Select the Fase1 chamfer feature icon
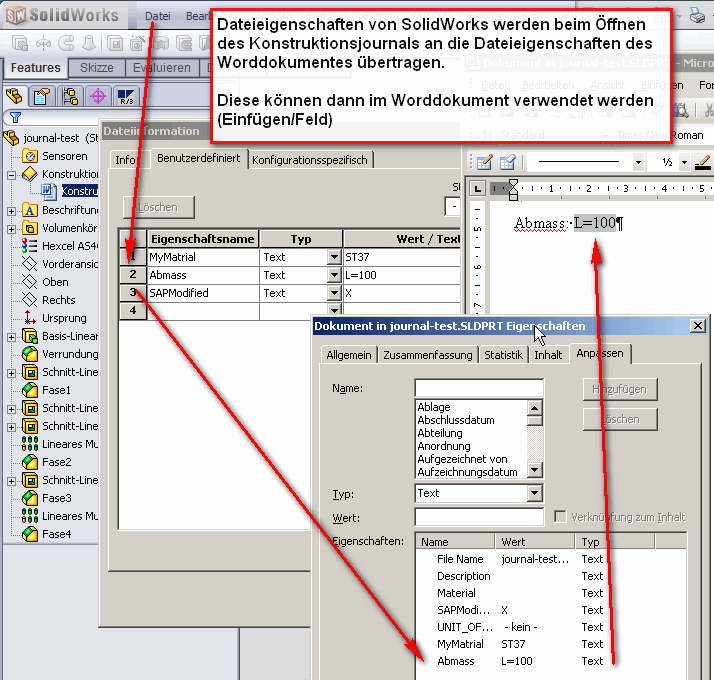 (x=30, y=390)
